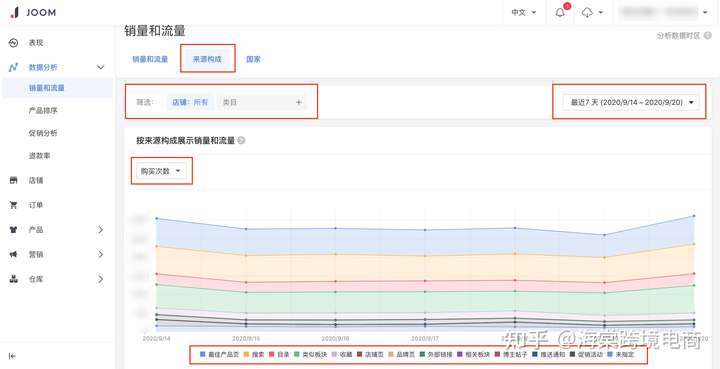Viewport: 720px width, 369px height.
Task: Toggle 类似板块 series in legend
Action: (x=310, y=354)
